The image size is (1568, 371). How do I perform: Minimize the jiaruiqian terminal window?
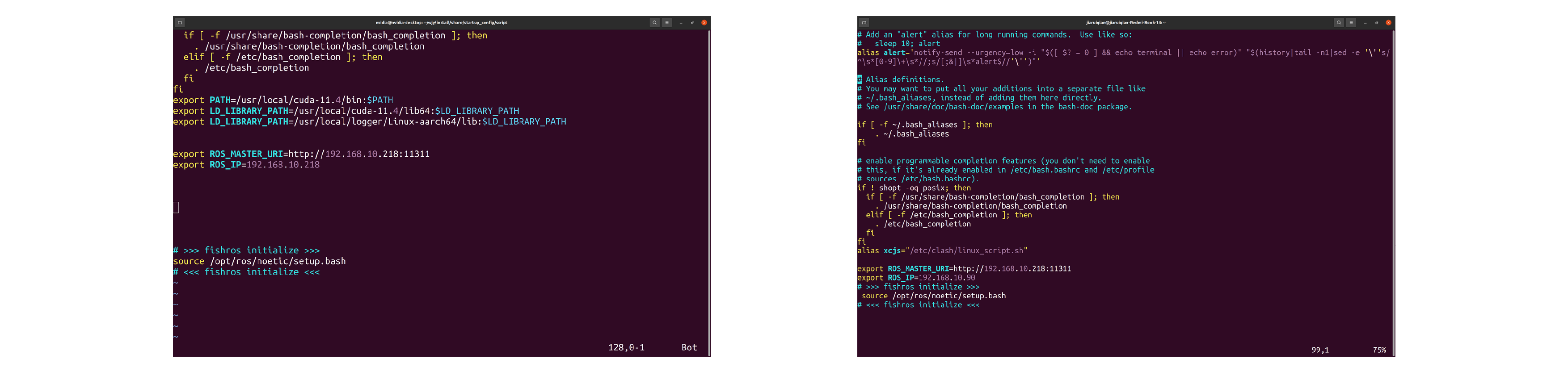click(x=1366, y=22)
